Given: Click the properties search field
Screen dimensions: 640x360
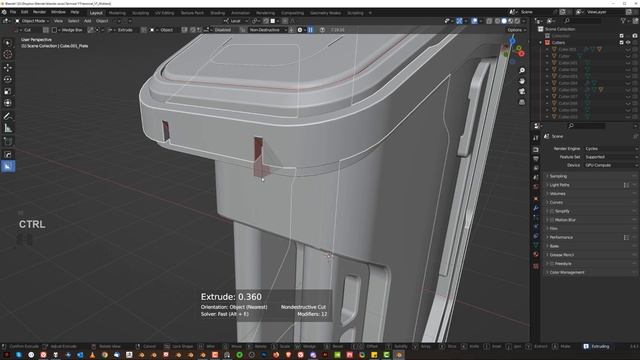Looking at the screenshot, I should [587, 126].
